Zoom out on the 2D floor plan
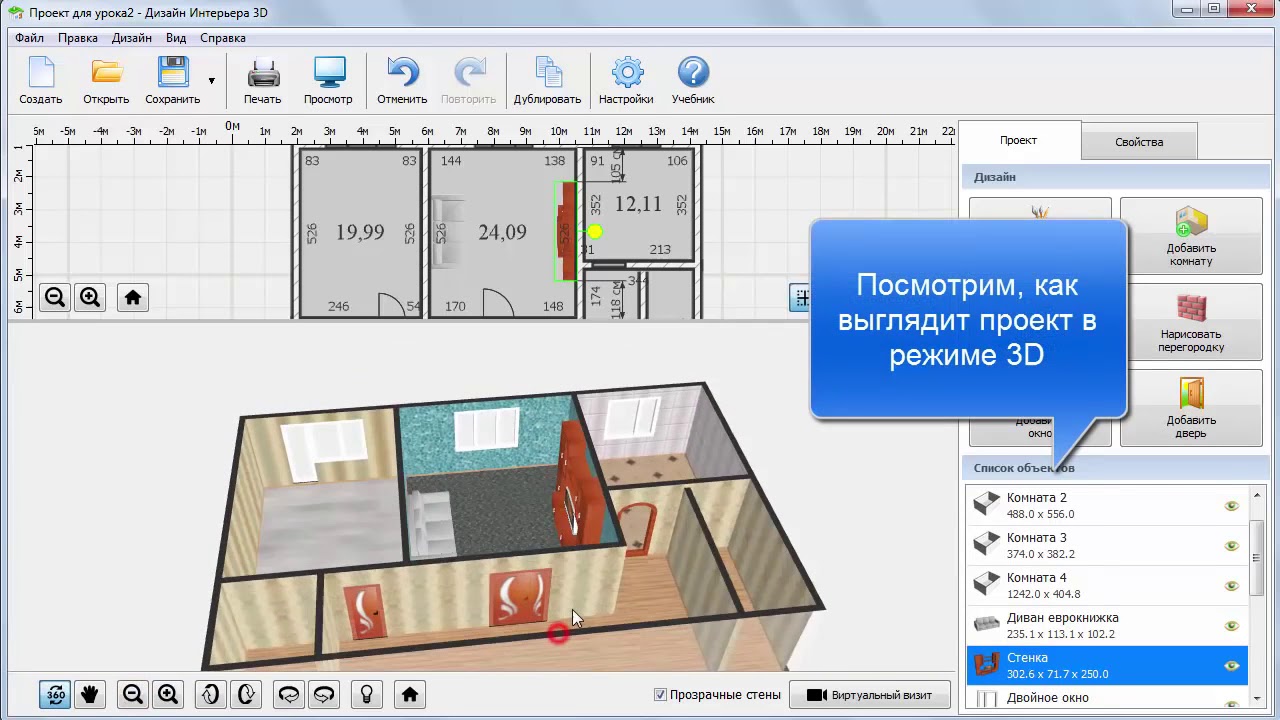The width and height of the screenshot is (1280, 720). pos(55,297)
